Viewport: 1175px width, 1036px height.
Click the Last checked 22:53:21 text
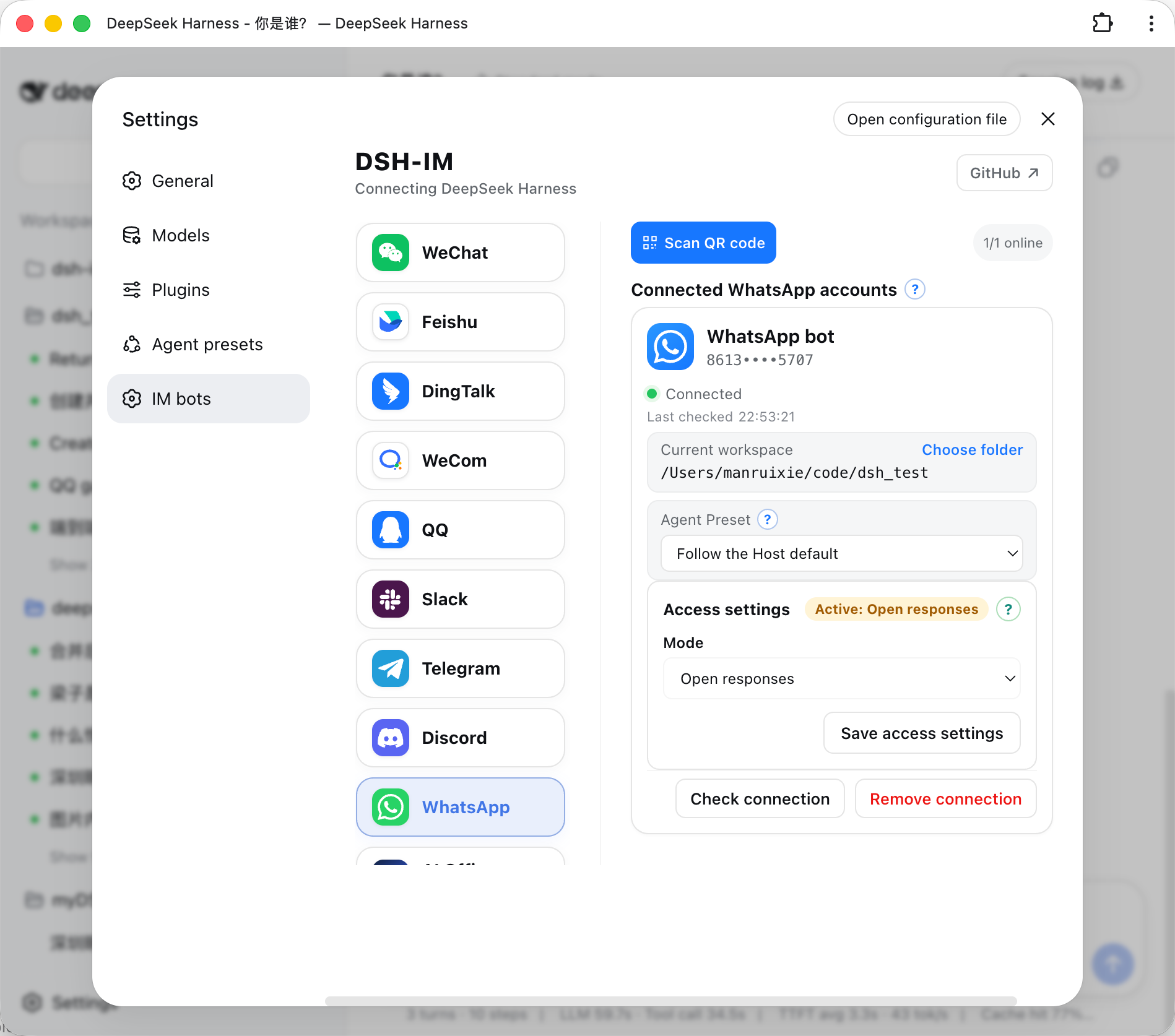pos(721,417)
